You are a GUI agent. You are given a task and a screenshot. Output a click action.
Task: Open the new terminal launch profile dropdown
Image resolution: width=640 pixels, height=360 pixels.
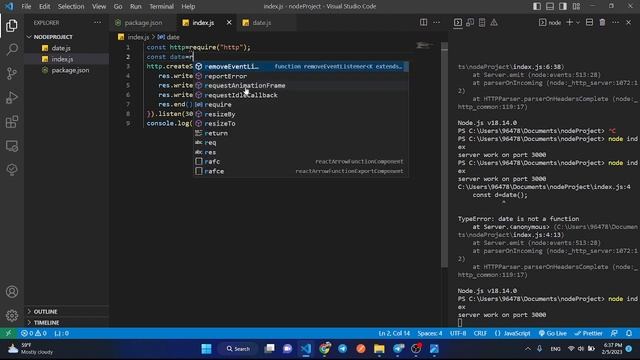(x=578, y=22)
